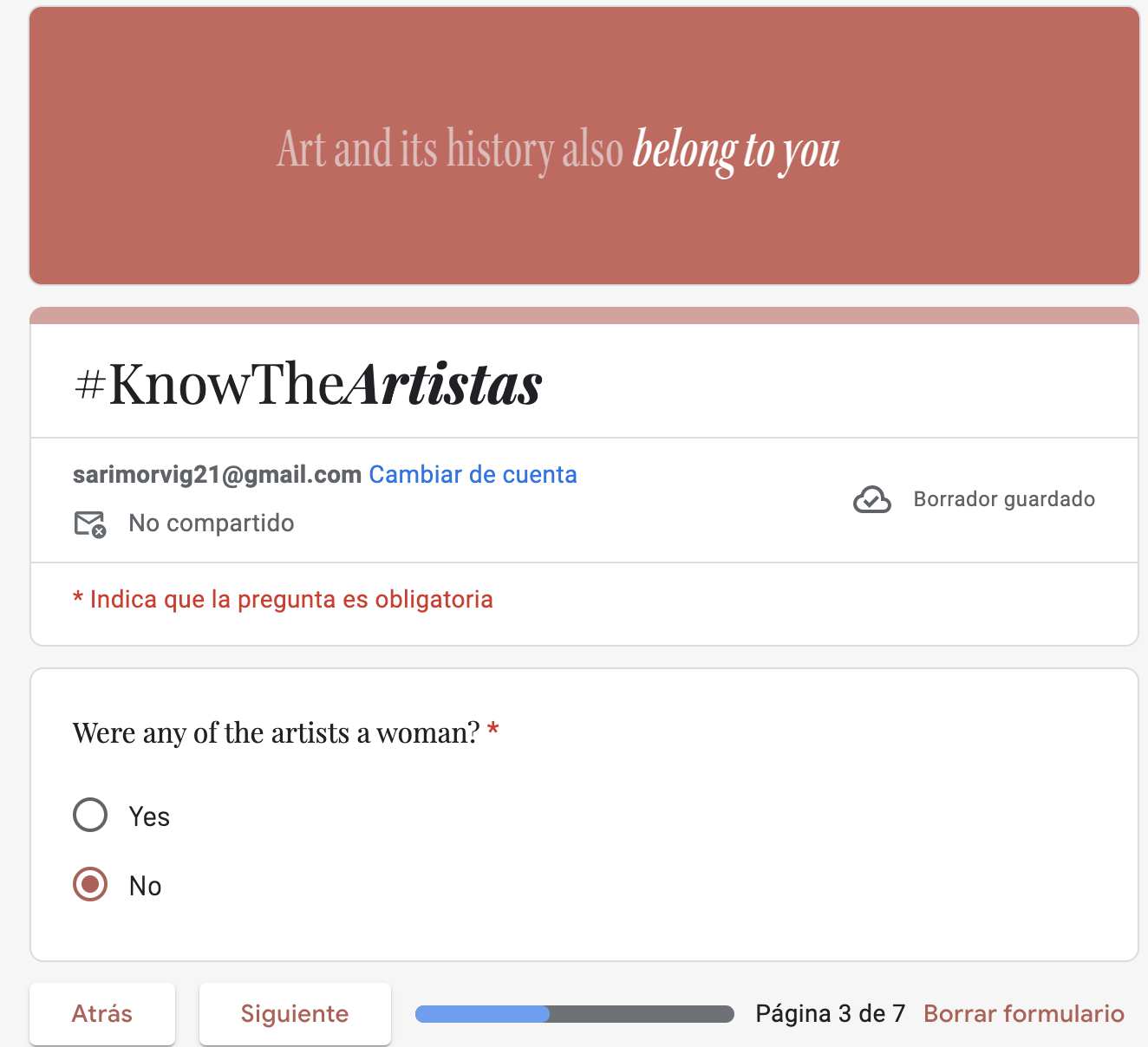Click the page progress bar
This screenshot has width=1148, height=1047.
coord(575,1014)
